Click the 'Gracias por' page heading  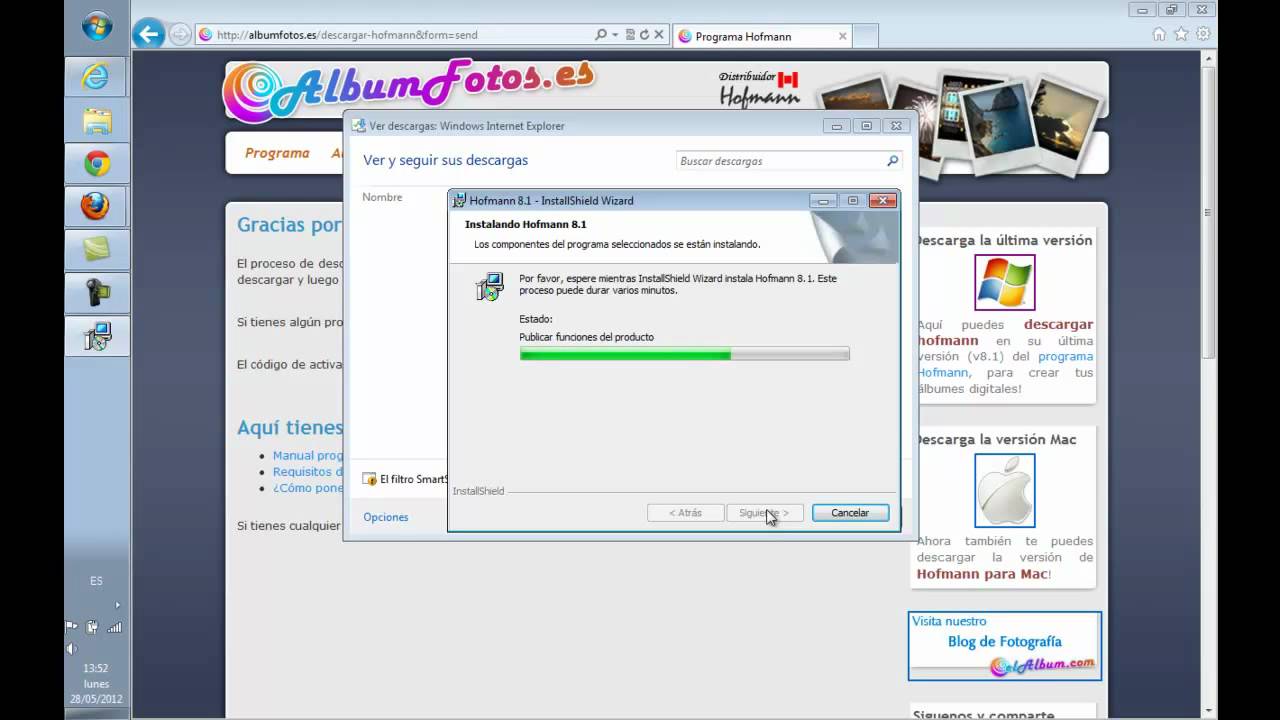[x=289, y=224]
